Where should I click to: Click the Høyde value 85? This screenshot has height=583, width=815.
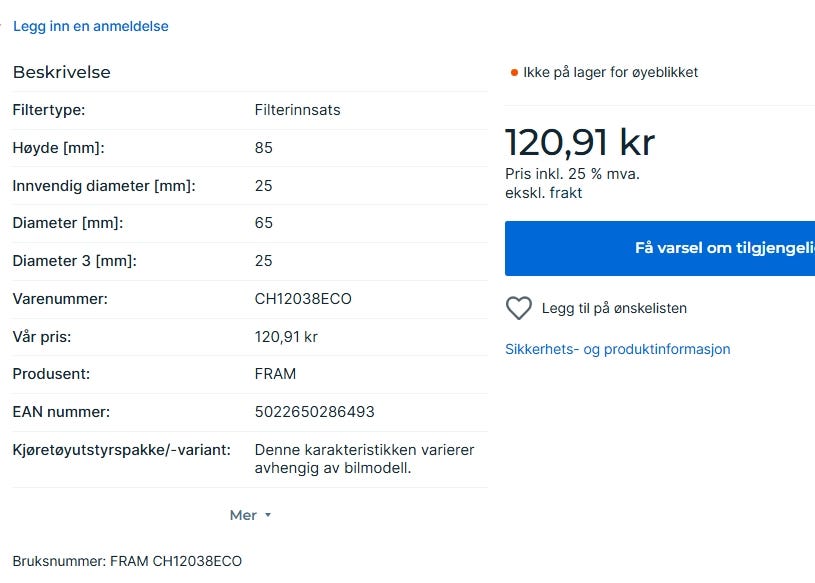(264, 148)
